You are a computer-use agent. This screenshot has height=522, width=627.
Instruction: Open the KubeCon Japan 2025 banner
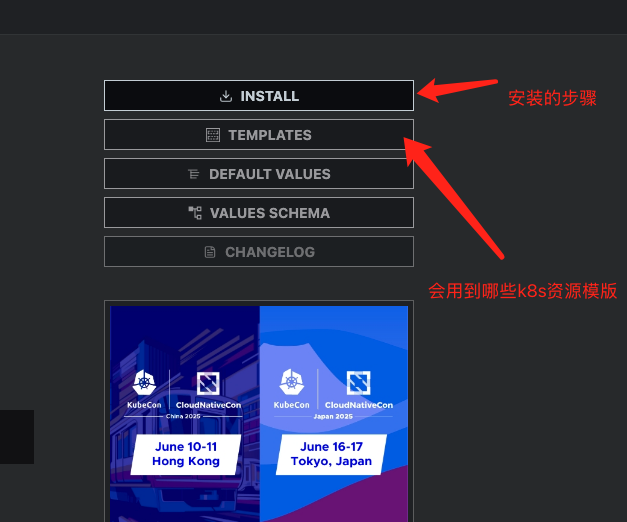(x=334, y=414)
